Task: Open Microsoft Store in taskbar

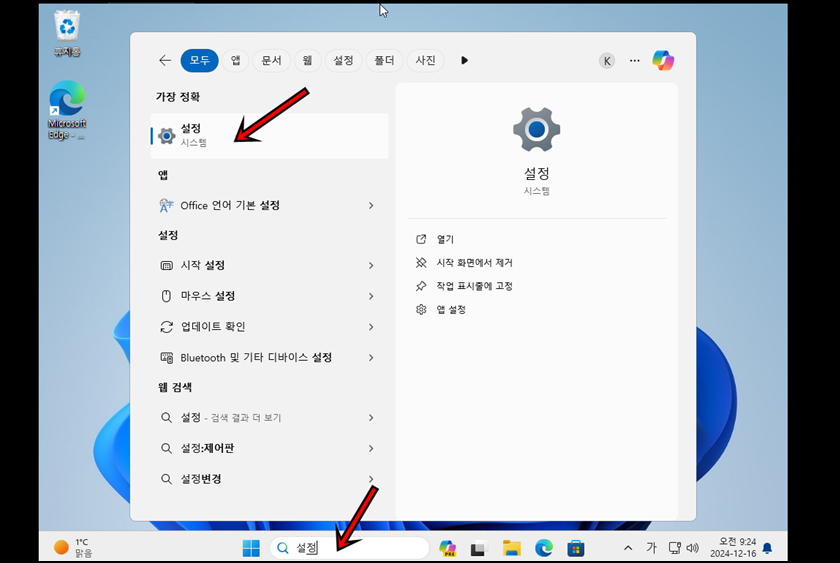Action: [x=575, y=548]
